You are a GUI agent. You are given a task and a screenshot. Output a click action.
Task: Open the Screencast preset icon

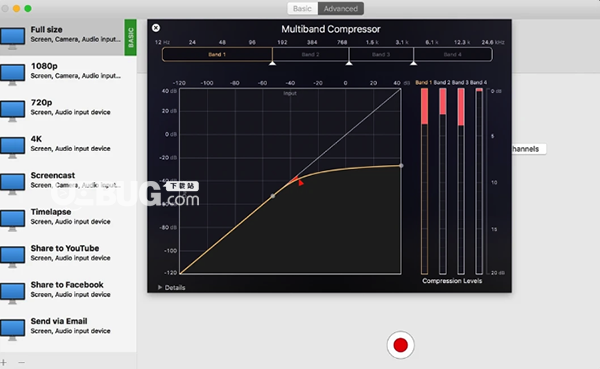[12, 183]
